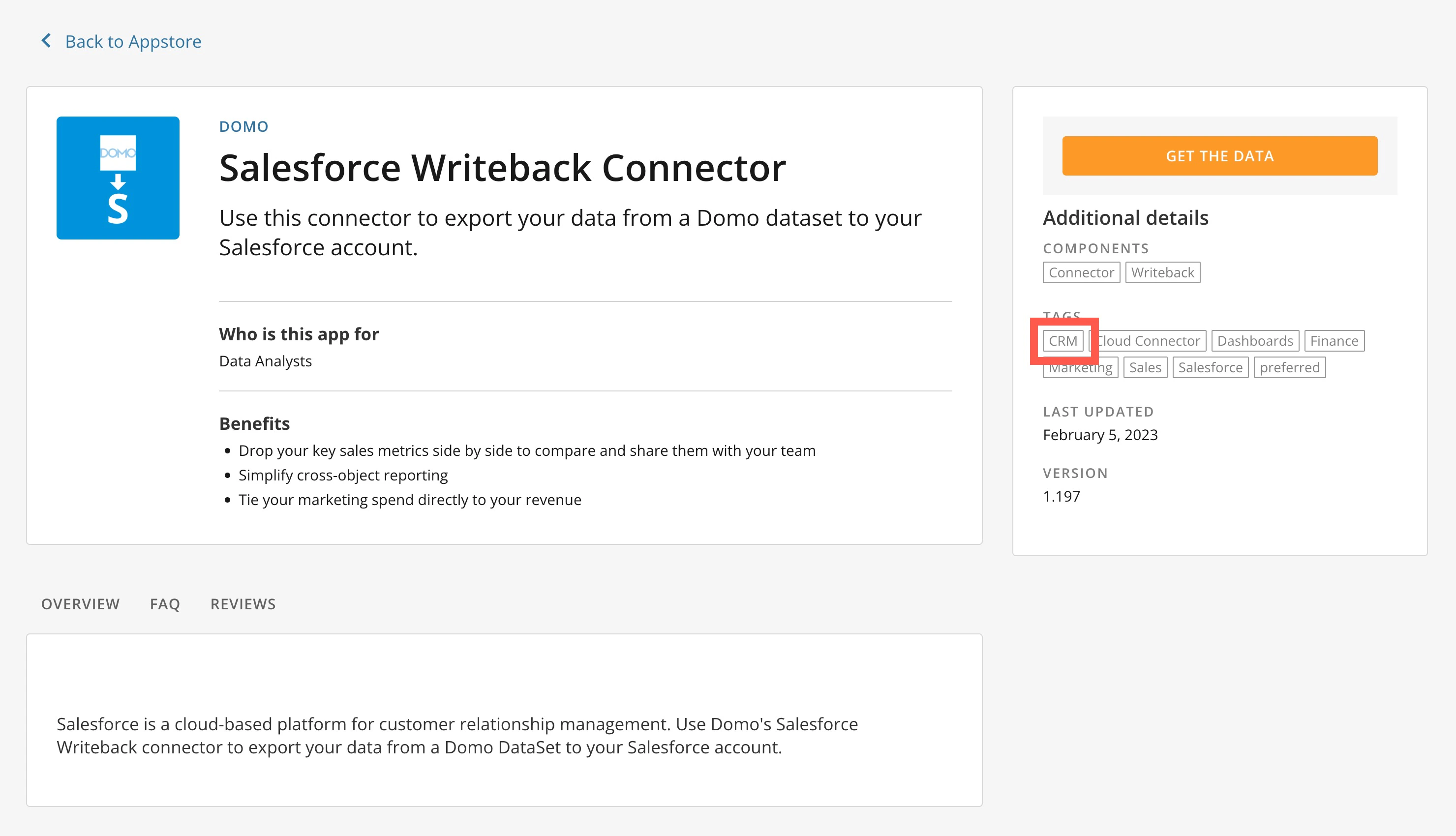Screen dimensions: 1456x836
Task: Click the 'Simplify cross-object reporting' bullet
Action: tap(343, 476)
